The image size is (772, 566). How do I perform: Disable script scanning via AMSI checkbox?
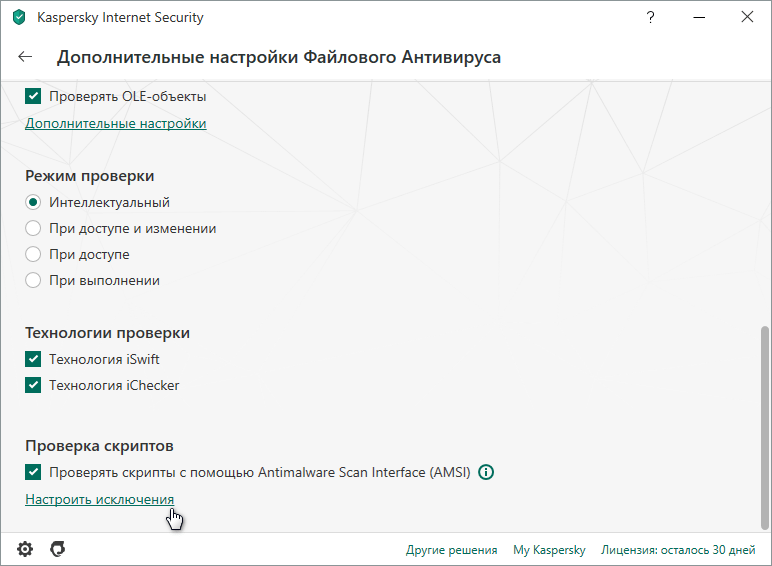[33, 472]
